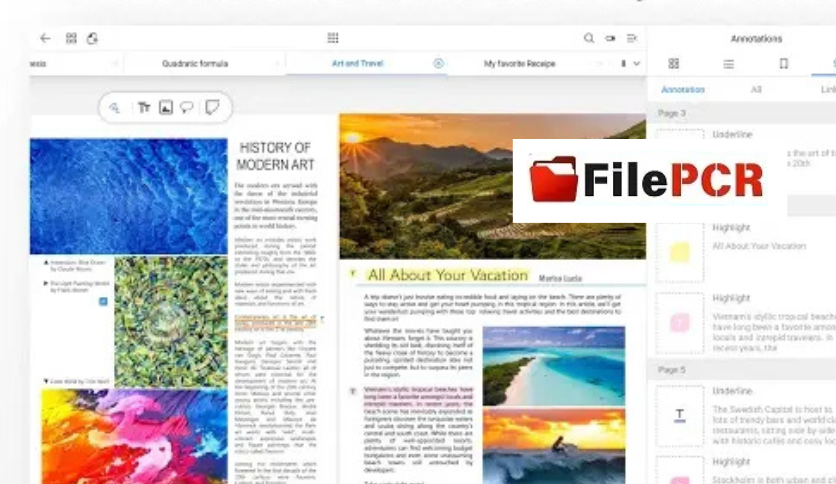The height and width of the screenshot is (484, 836).
Task: Expand the tab list dropdown chevron
Action: [x=637, y=63]
